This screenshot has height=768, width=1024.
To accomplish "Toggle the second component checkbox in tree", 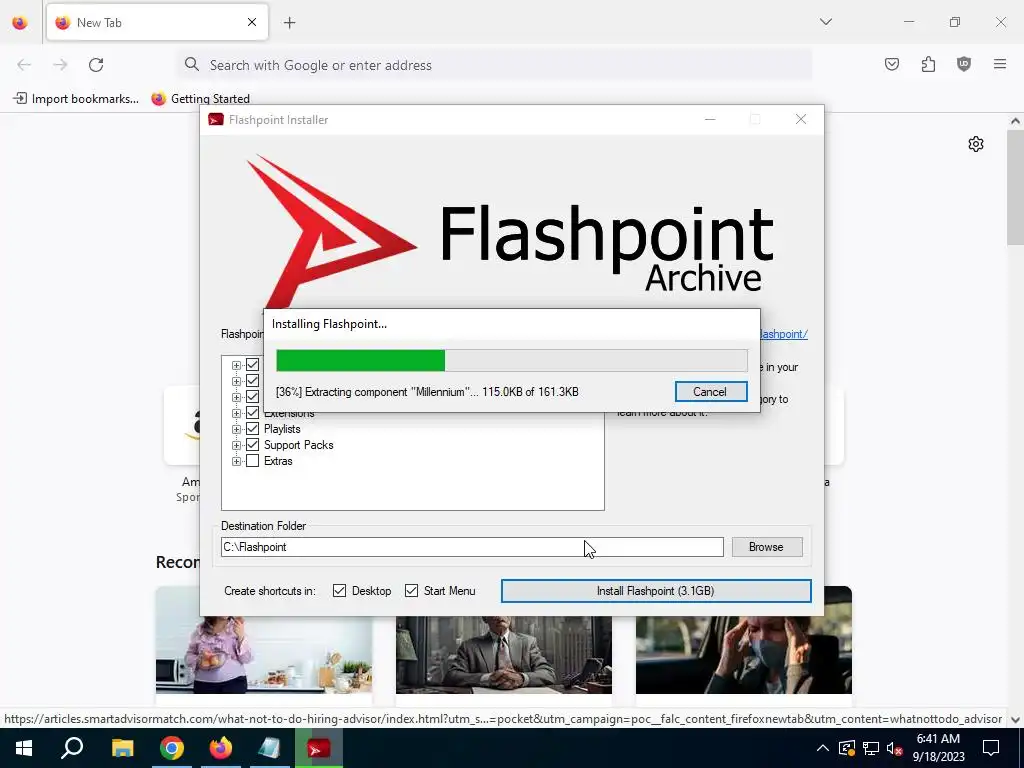I will (x=253, y=381).
